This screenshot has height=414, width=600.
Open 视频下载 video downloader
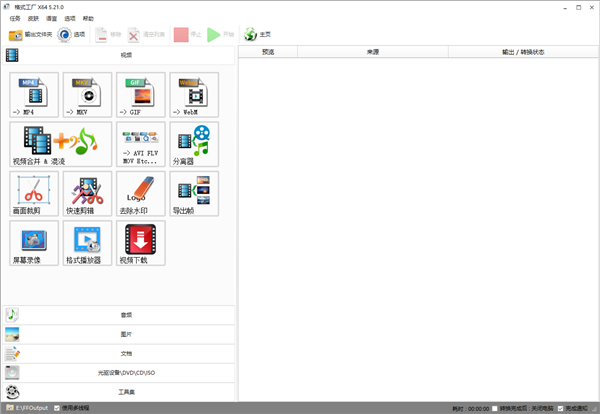coord(141,243)
